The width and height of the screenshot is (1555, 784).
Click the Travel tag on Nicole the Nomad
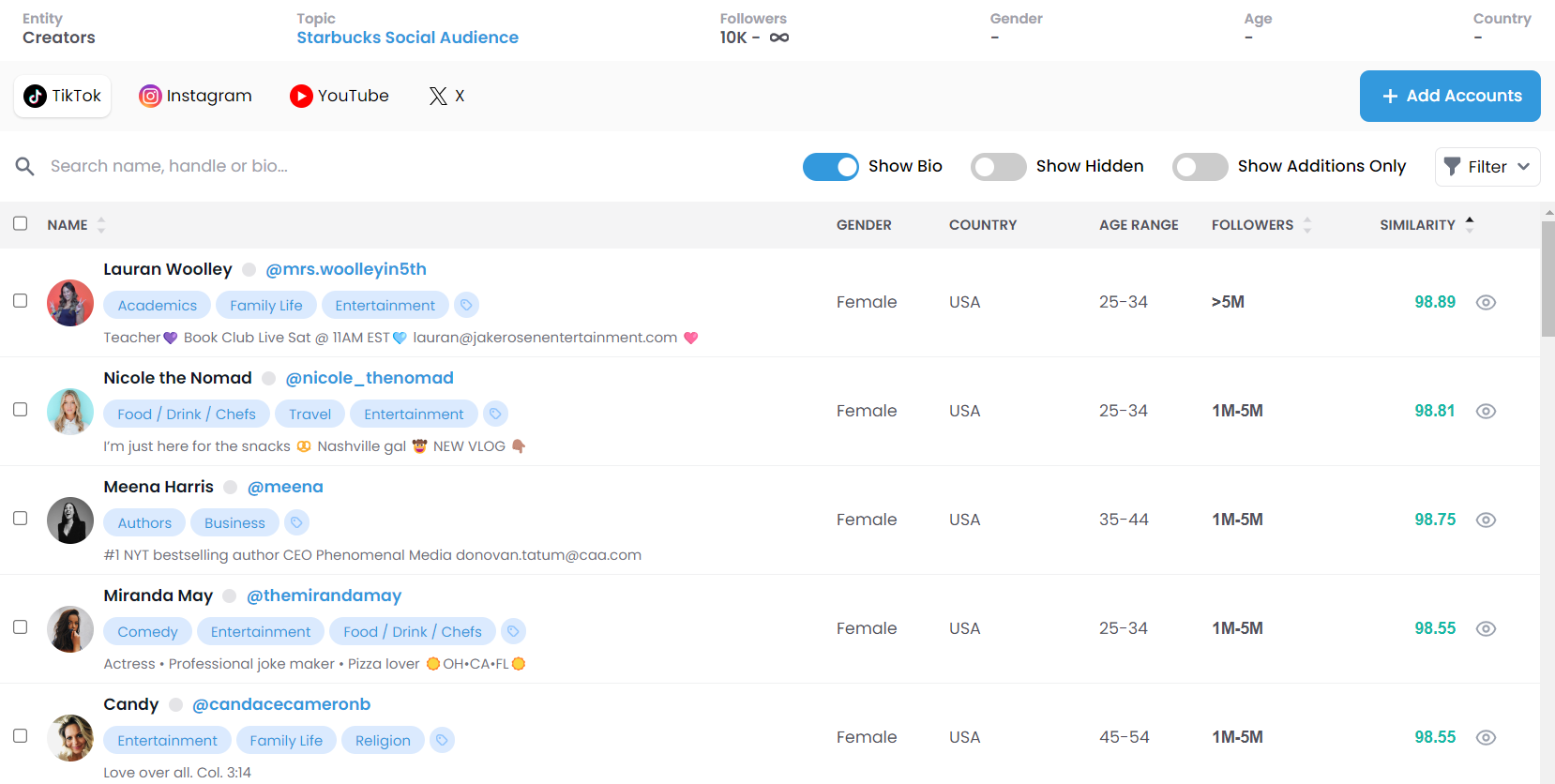309,414
